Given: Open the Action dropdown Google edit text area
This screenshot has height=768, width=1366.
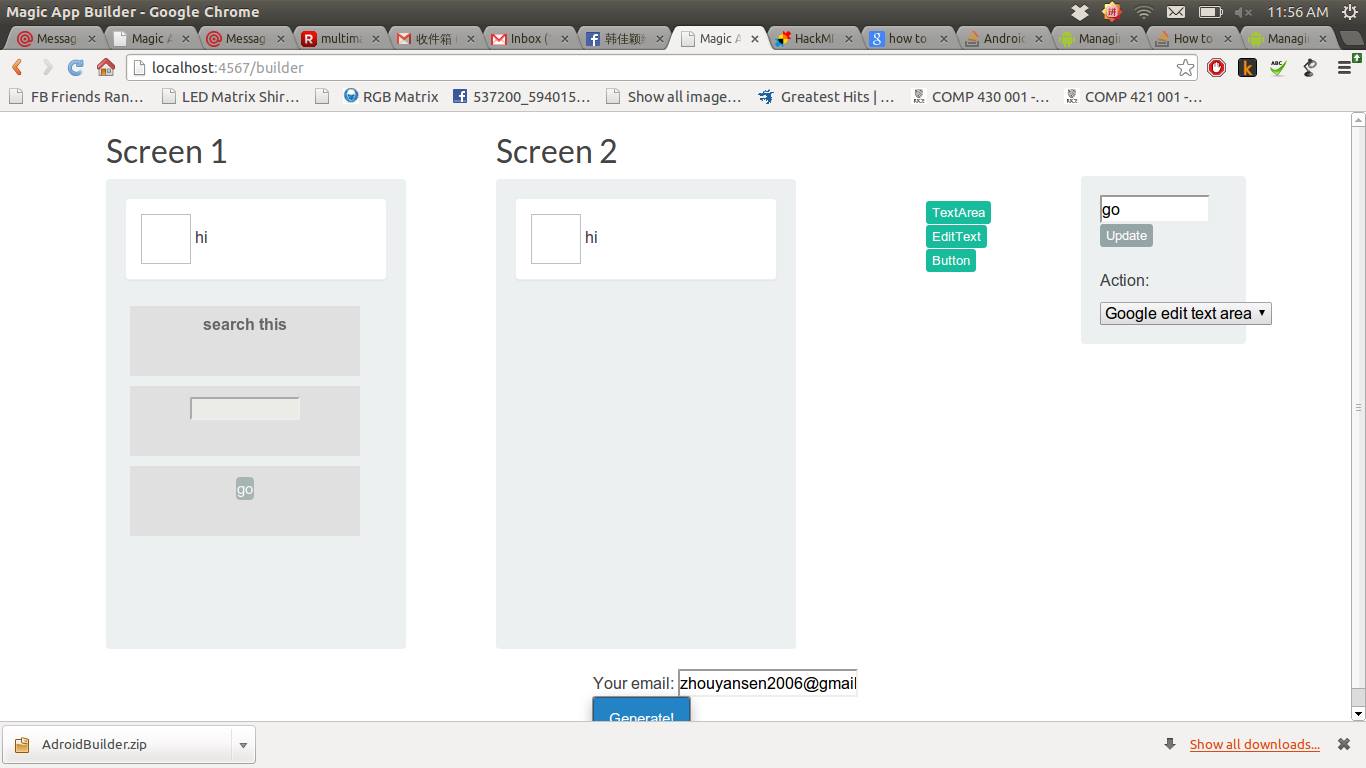Looking at the screenshot, I should coord(1185,314).
